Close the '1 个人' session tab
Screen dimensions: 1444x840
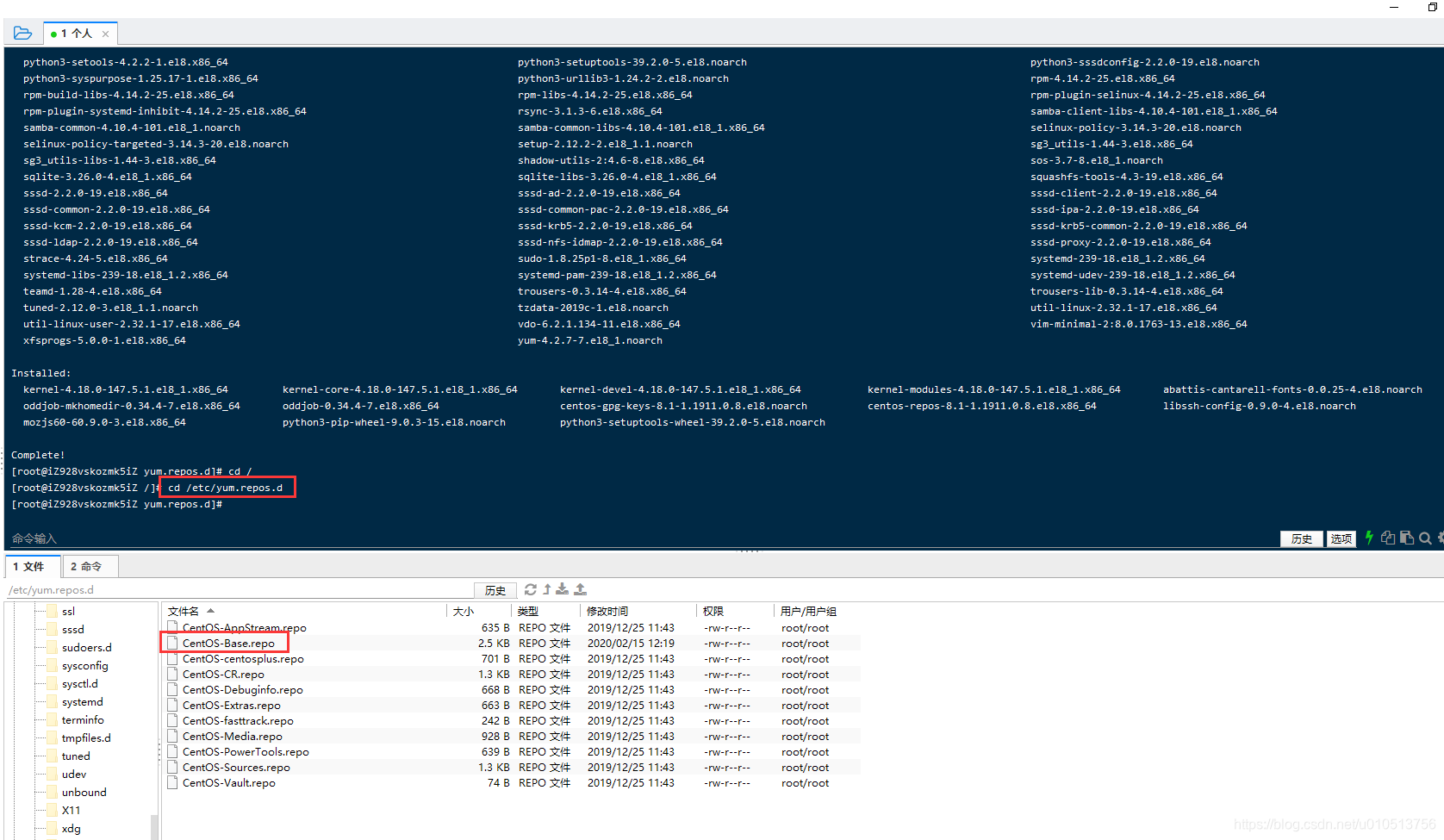(105, 34)
